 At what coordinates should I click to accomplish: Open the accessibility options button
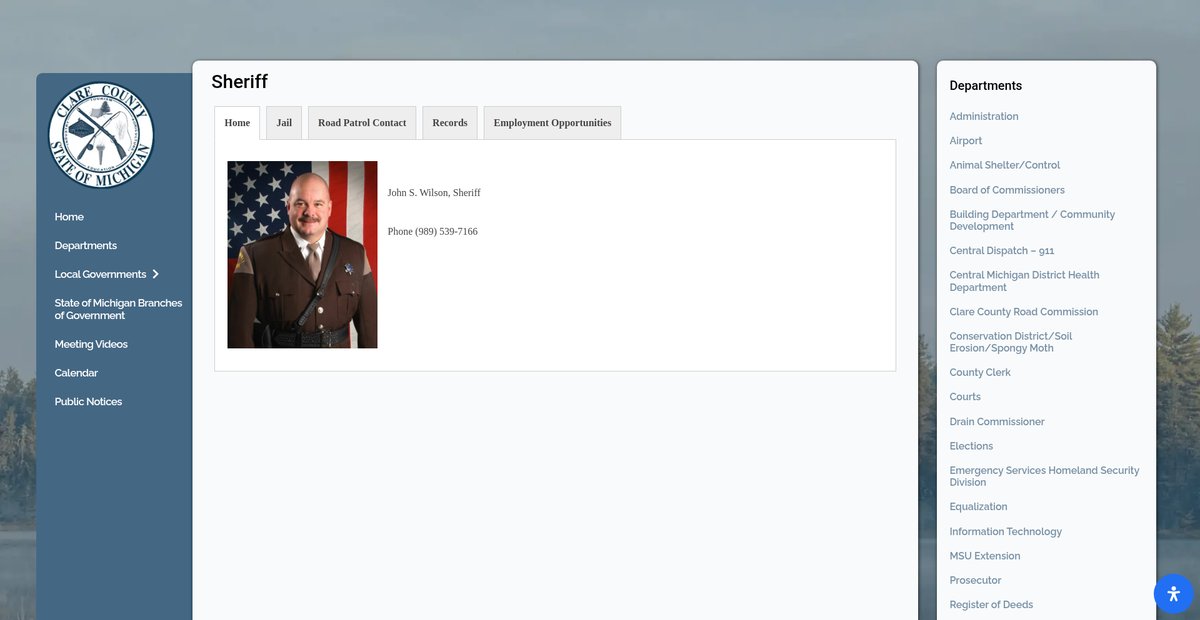(1173, 593)
